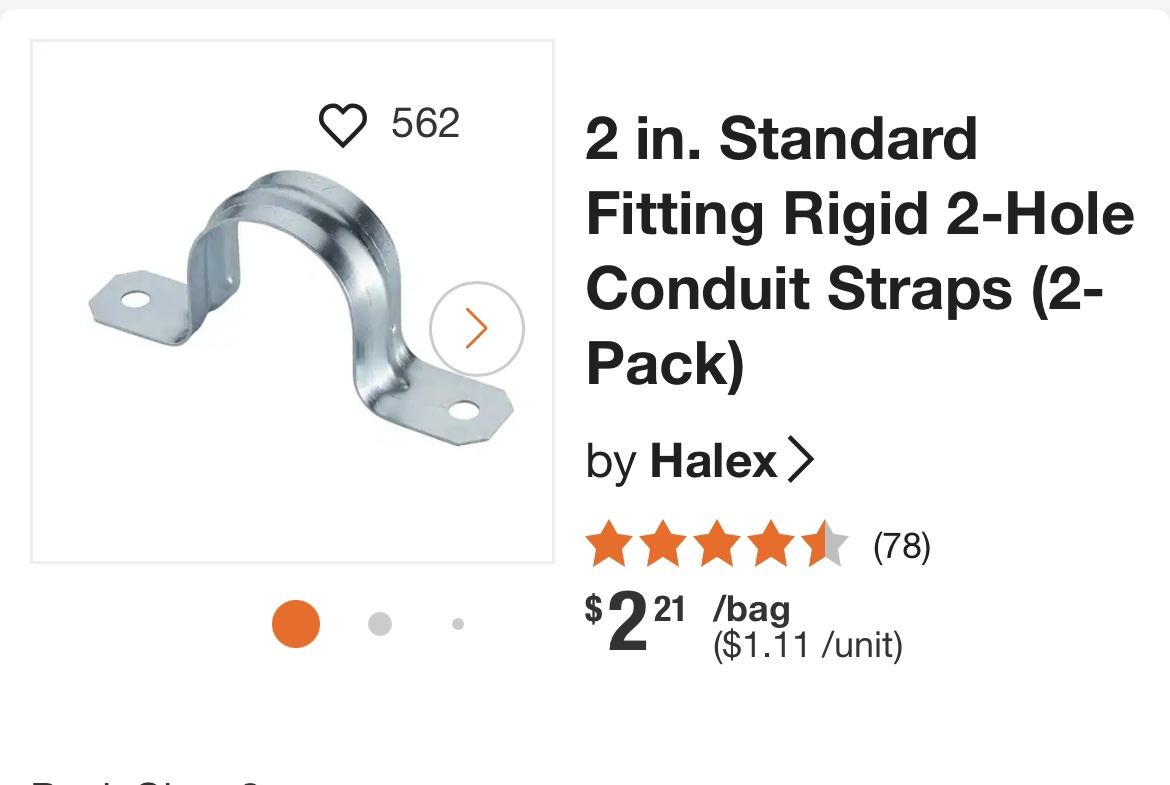Click the second orange rating star
This screenshot has width=1170, height=785.
663,544
